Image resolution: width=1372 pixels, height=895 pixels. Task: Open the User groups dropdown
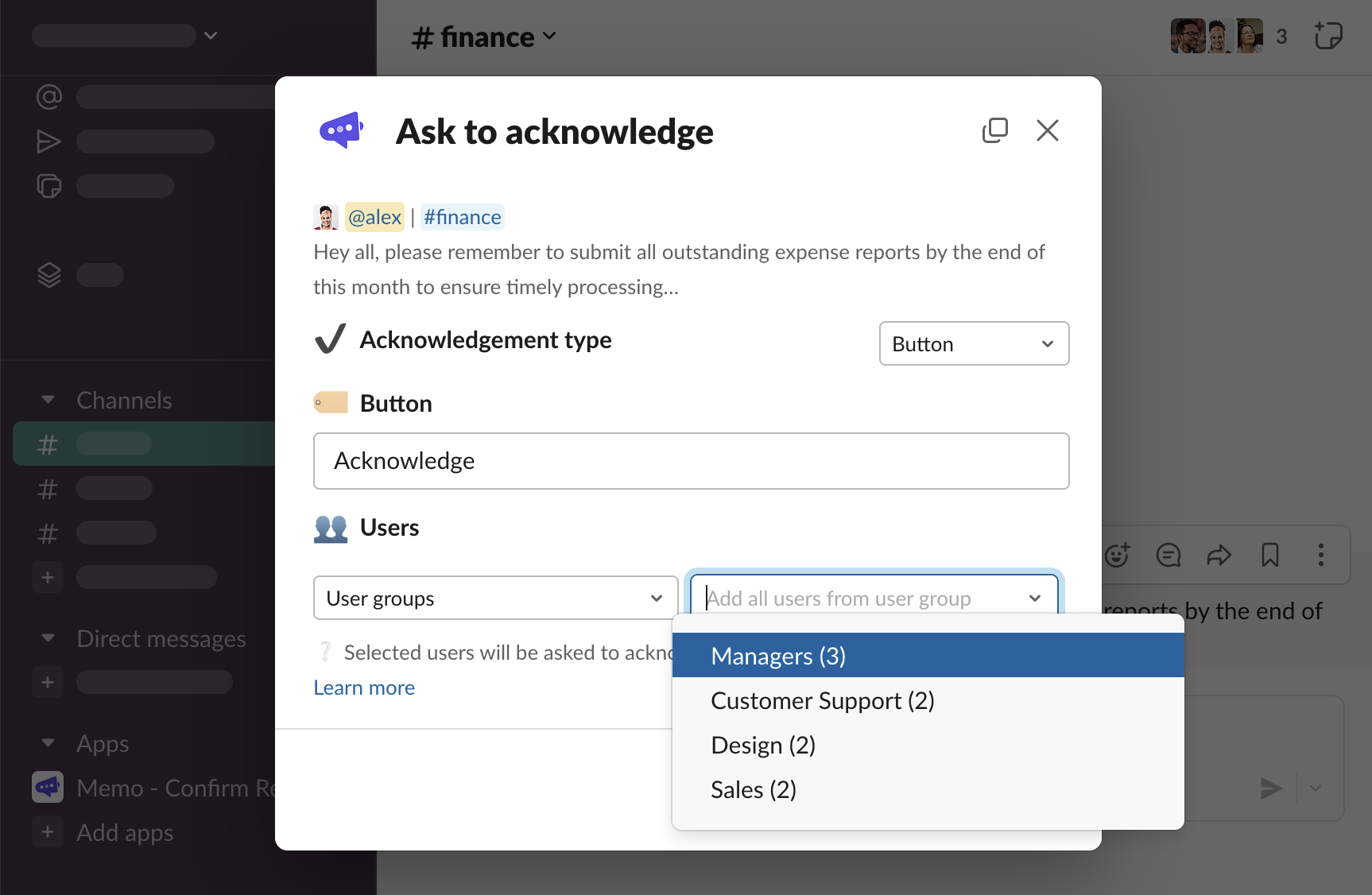494,598
